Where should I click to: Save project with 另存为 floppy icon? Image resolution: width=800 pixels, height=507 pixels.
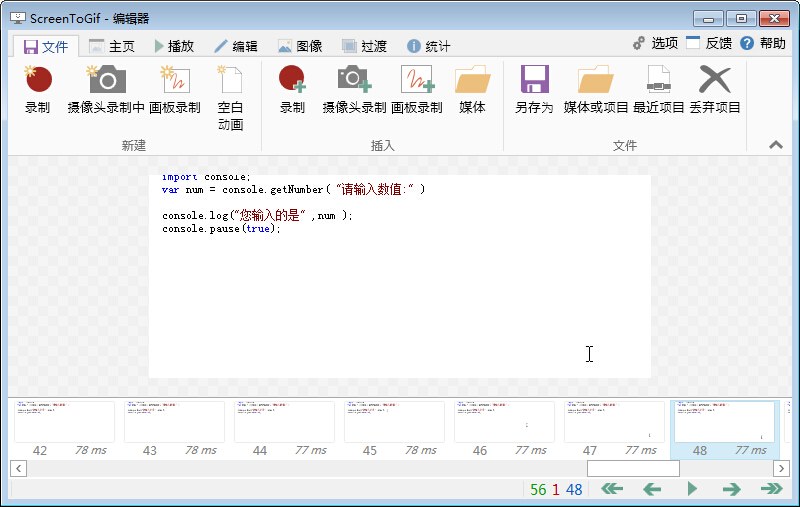(x=534, y=90)
